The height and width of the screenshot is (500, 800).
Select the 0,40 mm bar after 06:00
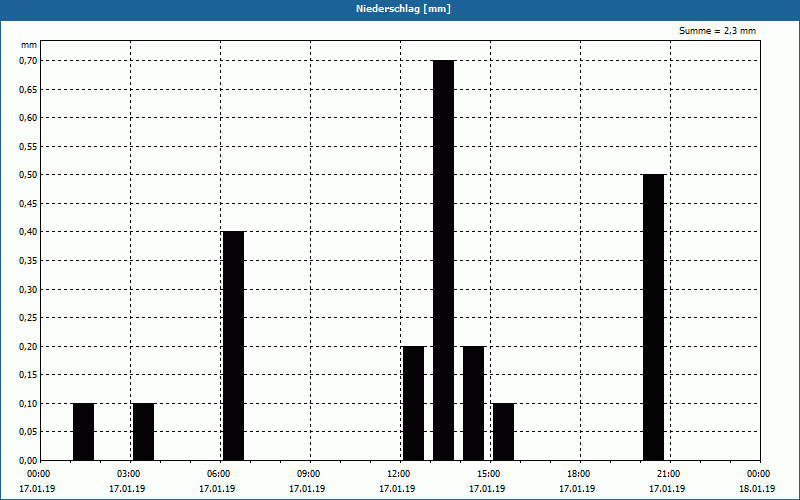tap(234, 346)
